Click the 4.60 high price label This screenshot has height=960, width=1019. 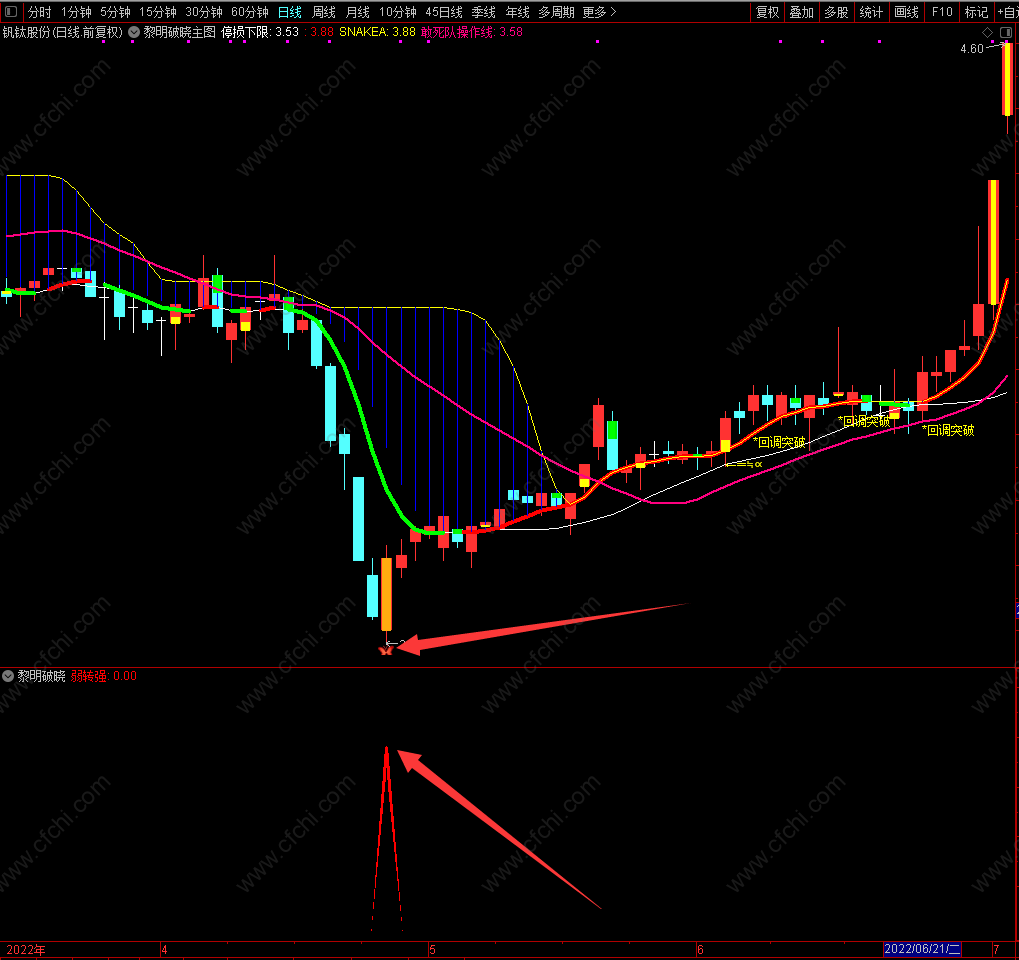click(972, 49)
